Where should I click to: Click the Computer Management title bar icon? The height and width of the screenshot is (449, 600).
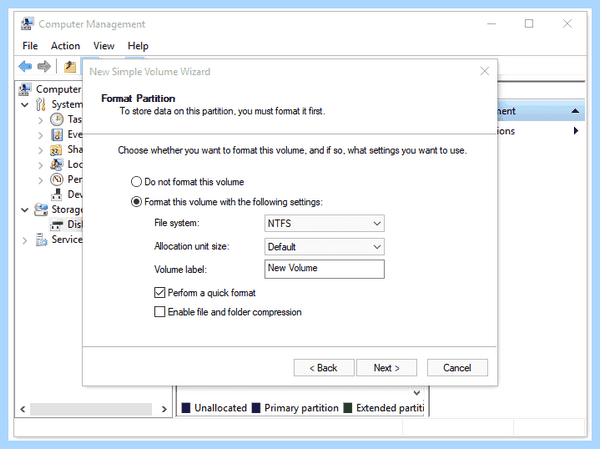pyautogui.click(x=27, y=24)
